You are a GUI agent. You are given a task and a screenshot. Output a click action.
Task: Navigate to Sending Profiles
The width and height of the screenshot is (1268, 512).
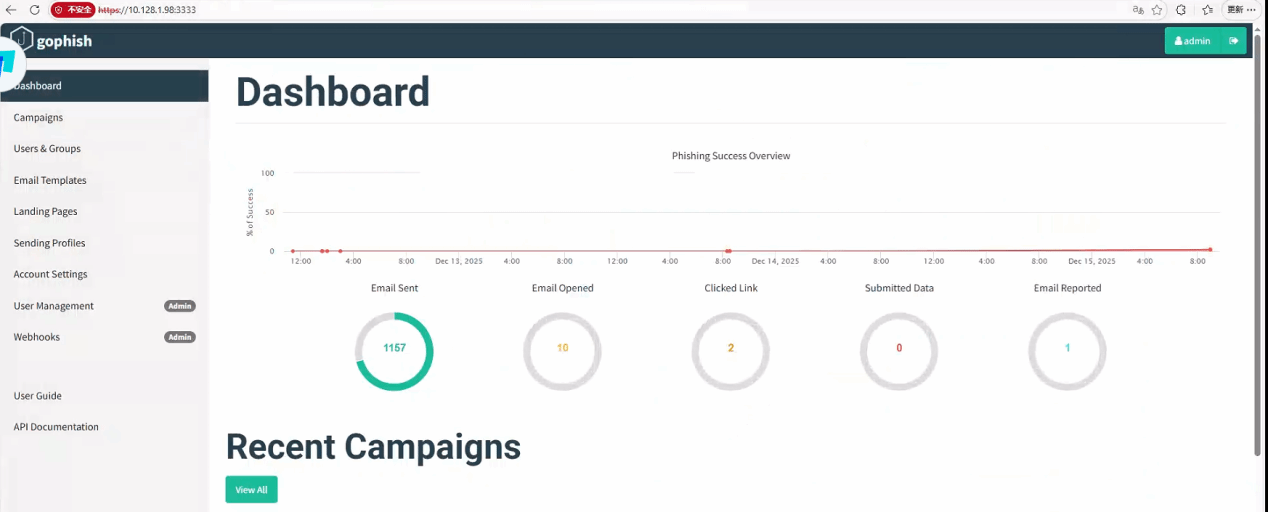(49, 243)
